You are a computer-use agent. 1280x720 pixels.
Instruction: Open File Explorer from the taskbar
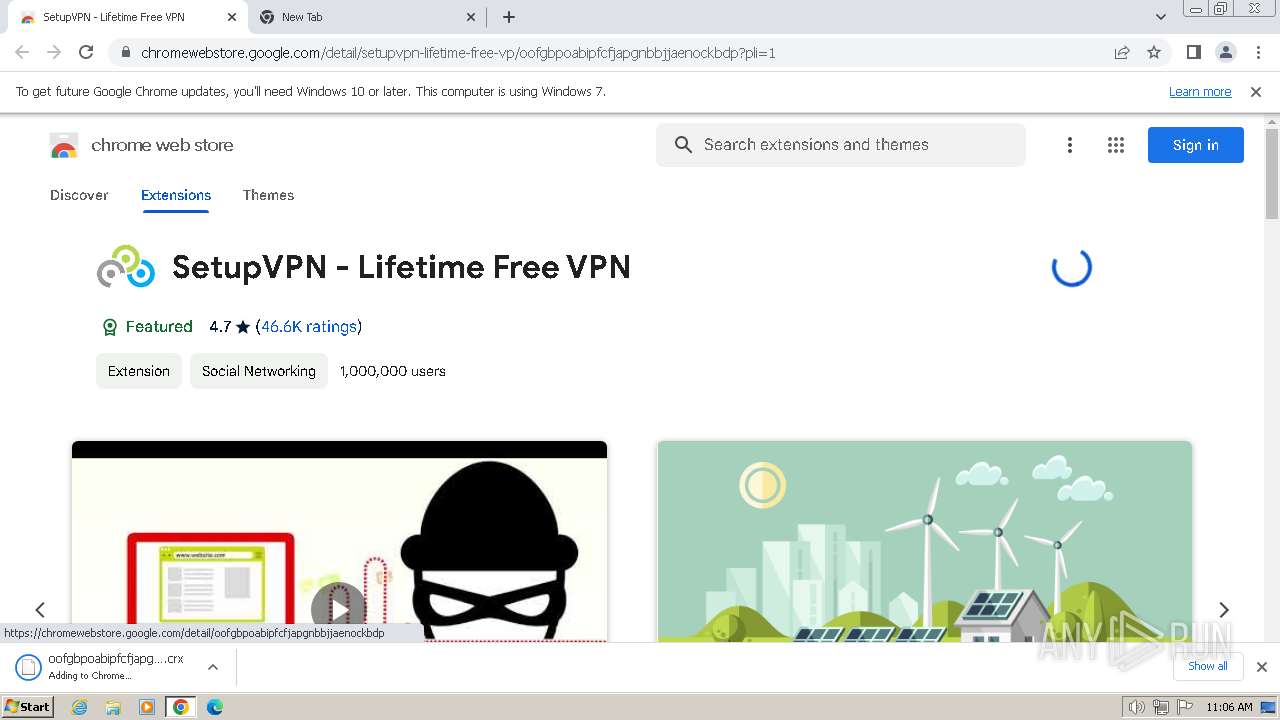(113, 707)
